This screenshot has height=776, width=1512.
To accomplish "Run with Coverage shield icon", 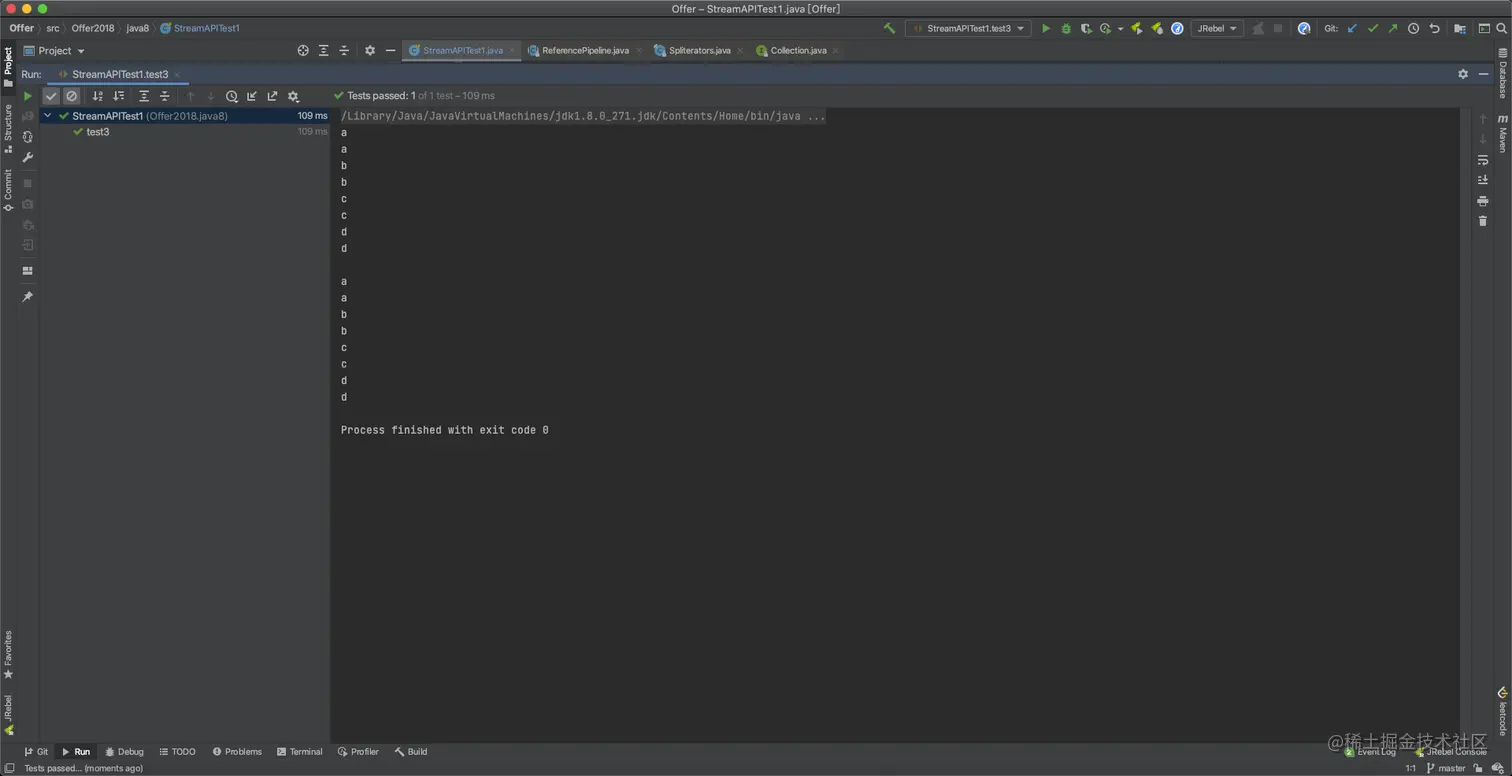I will [1086, 28].
